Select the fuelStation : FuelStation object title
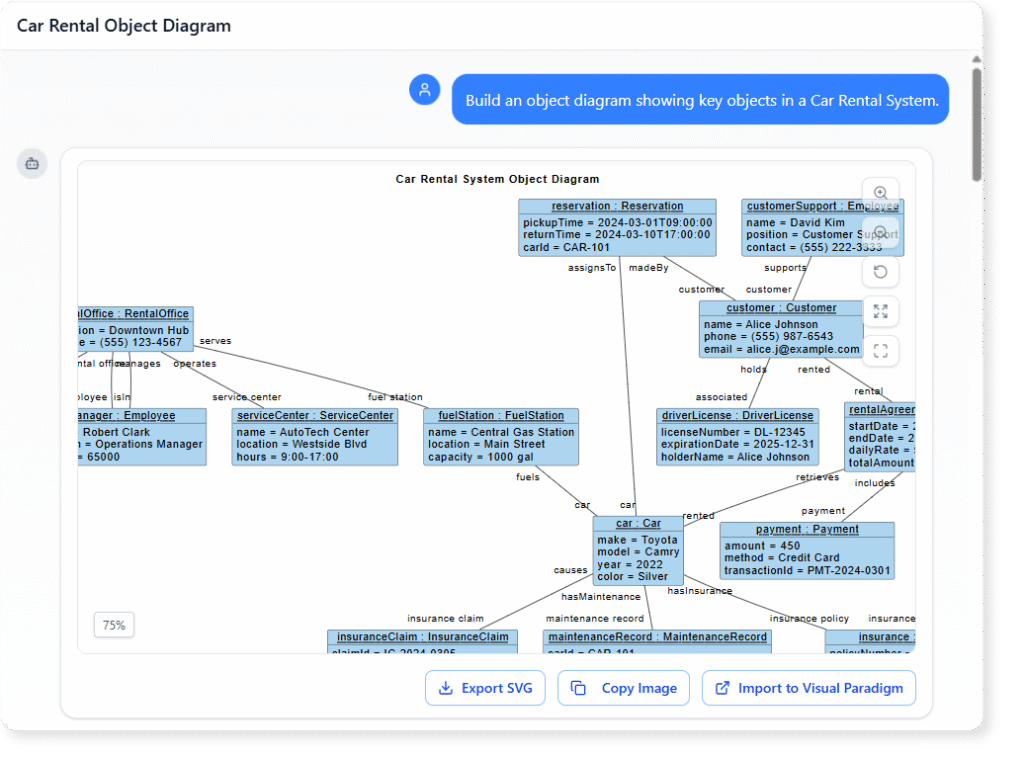This screenshot has width=1024, height=758. click(501, 415)
